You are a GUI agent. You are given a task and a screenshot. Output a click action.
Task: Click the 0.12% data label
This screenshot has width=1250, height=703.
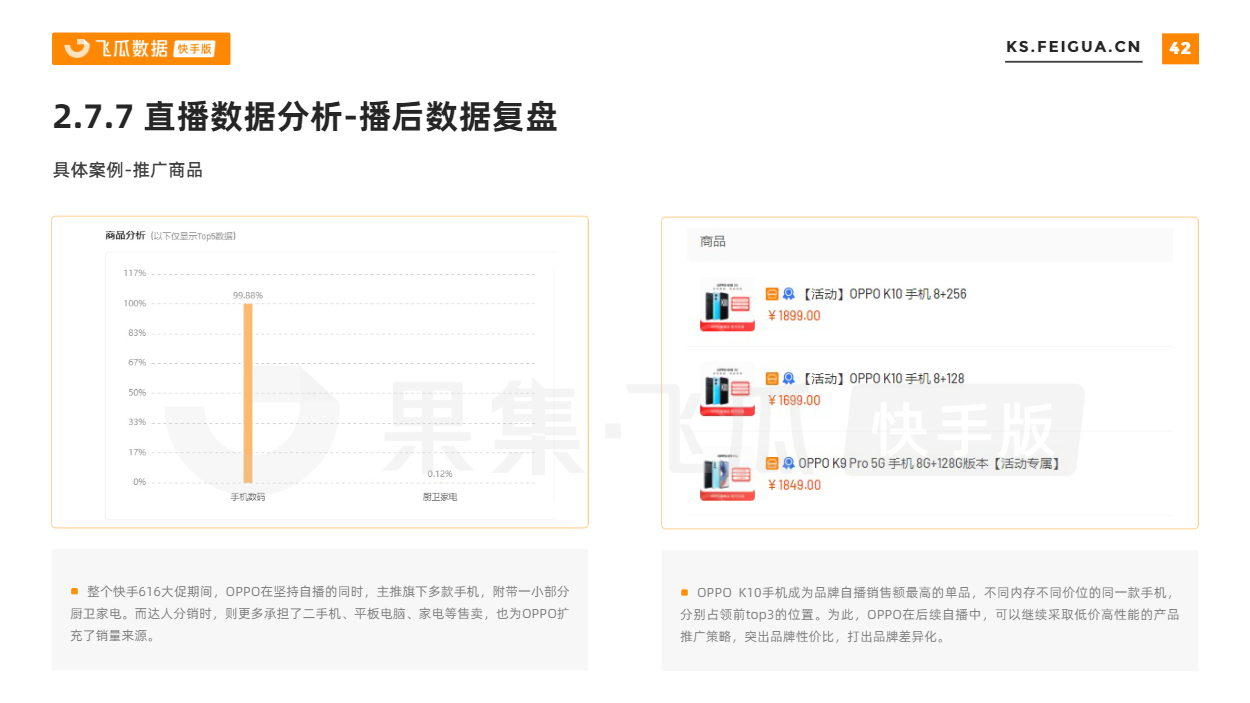(x=440, y=473)
